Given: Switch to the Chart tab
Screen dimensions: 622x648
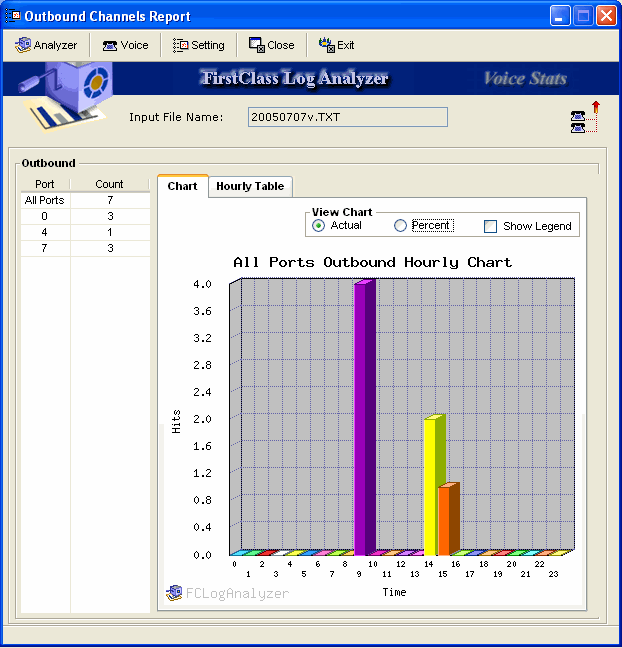Looking at the screenshot, I should point(182,186).
